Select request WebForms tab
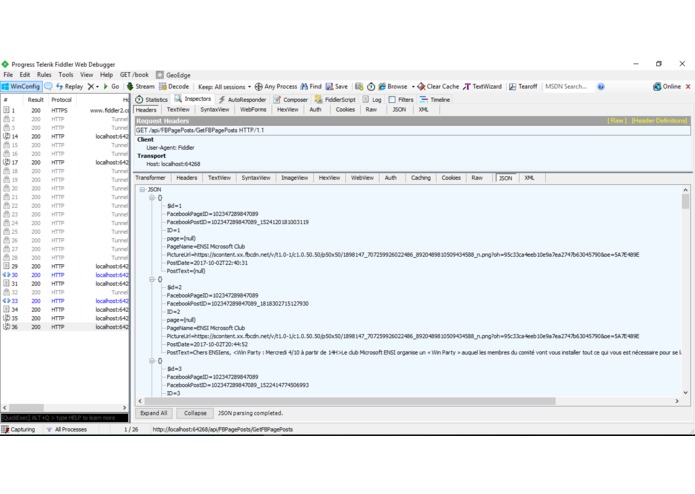The width and height of the screenshot is (695, 494). coord(253,109)
